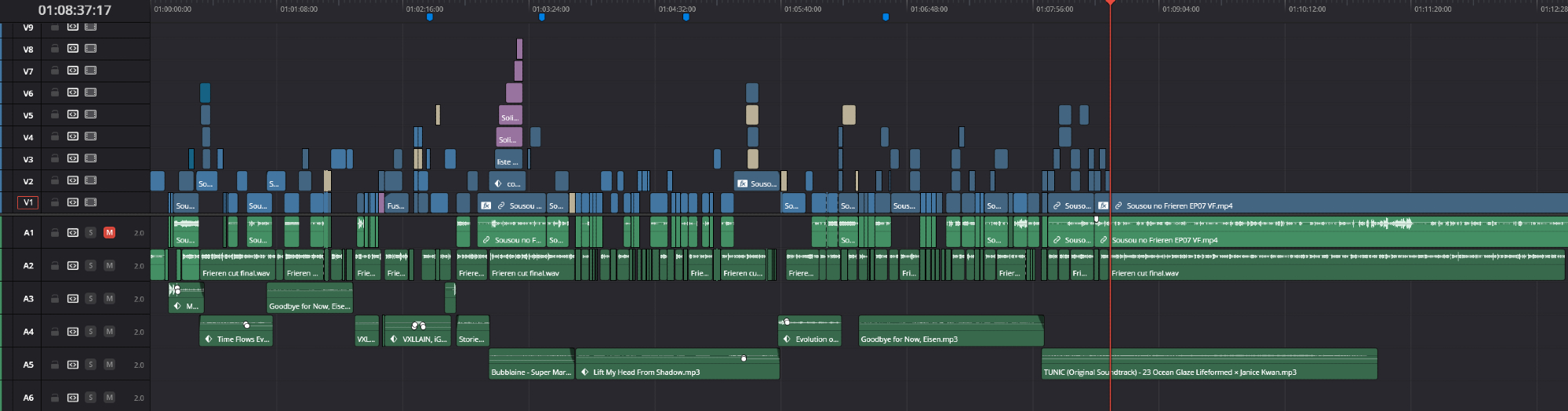Select the Goodbye for Now, Eisen.mp3 clip on A4

point(949,331)
